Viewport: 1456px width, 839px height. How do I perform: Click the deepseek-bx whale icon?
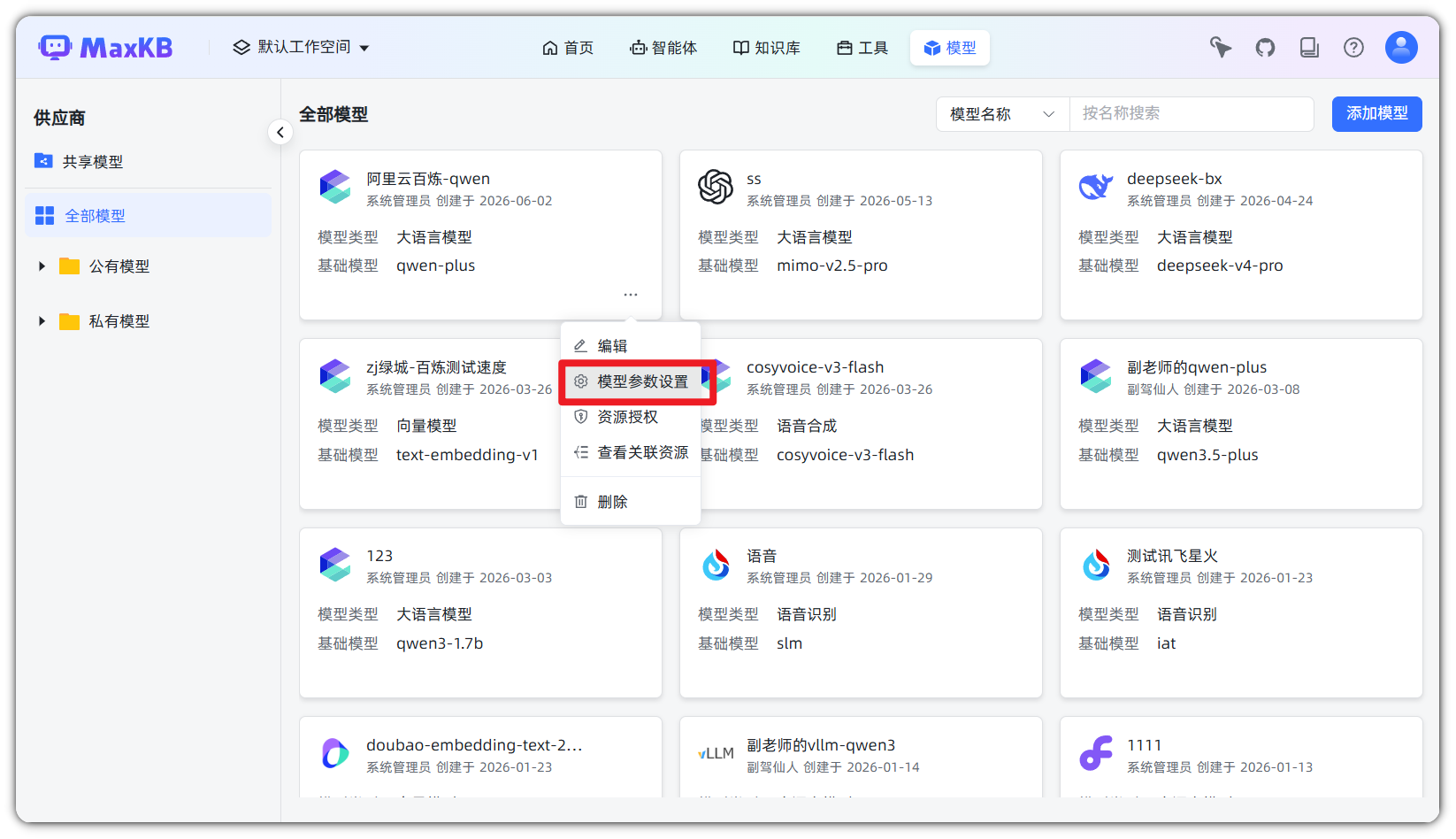click(1096, 187)
